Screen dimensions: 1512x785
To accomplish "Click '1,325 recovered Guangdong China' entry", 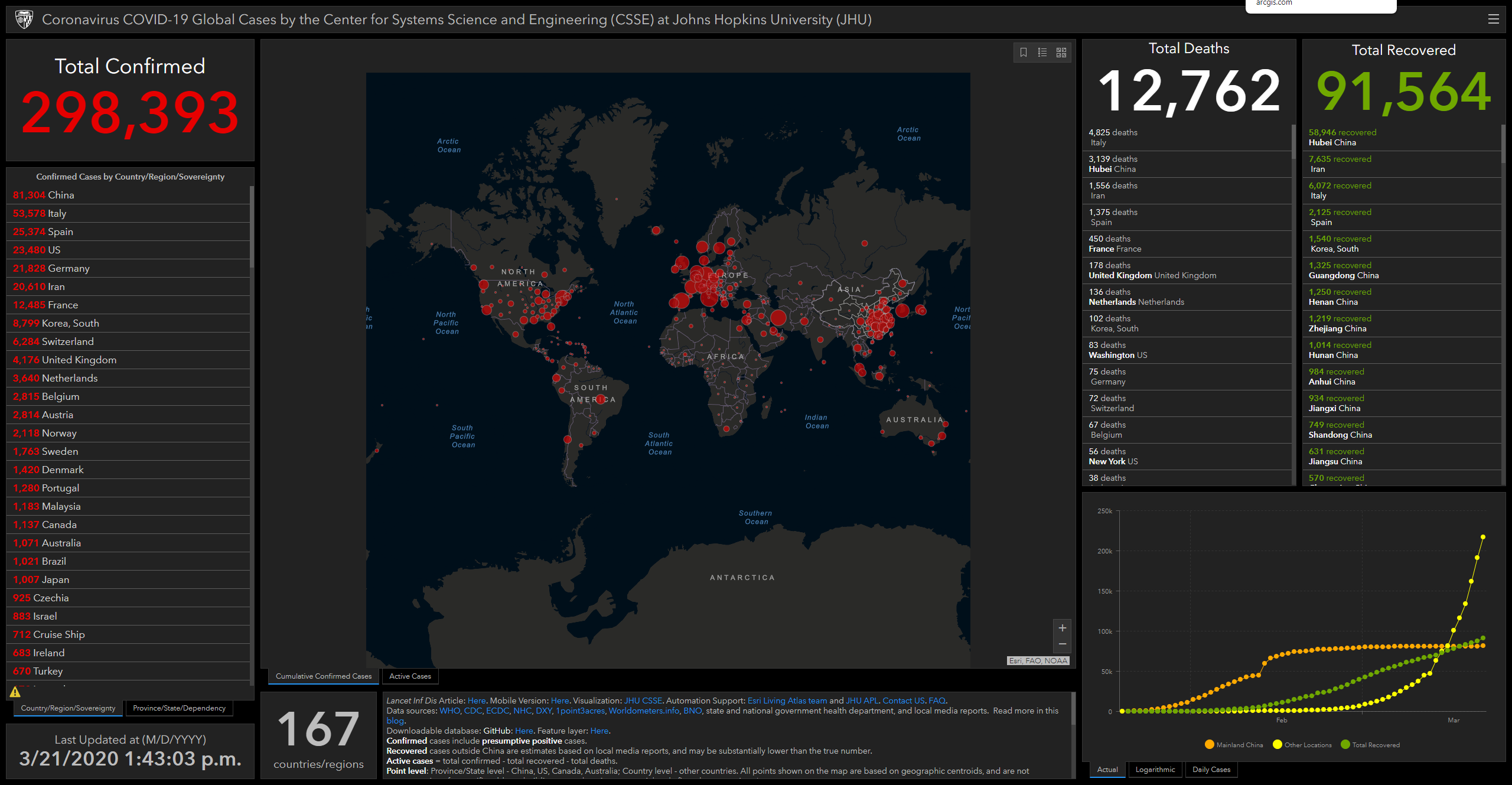I will tap(1402, 271).
